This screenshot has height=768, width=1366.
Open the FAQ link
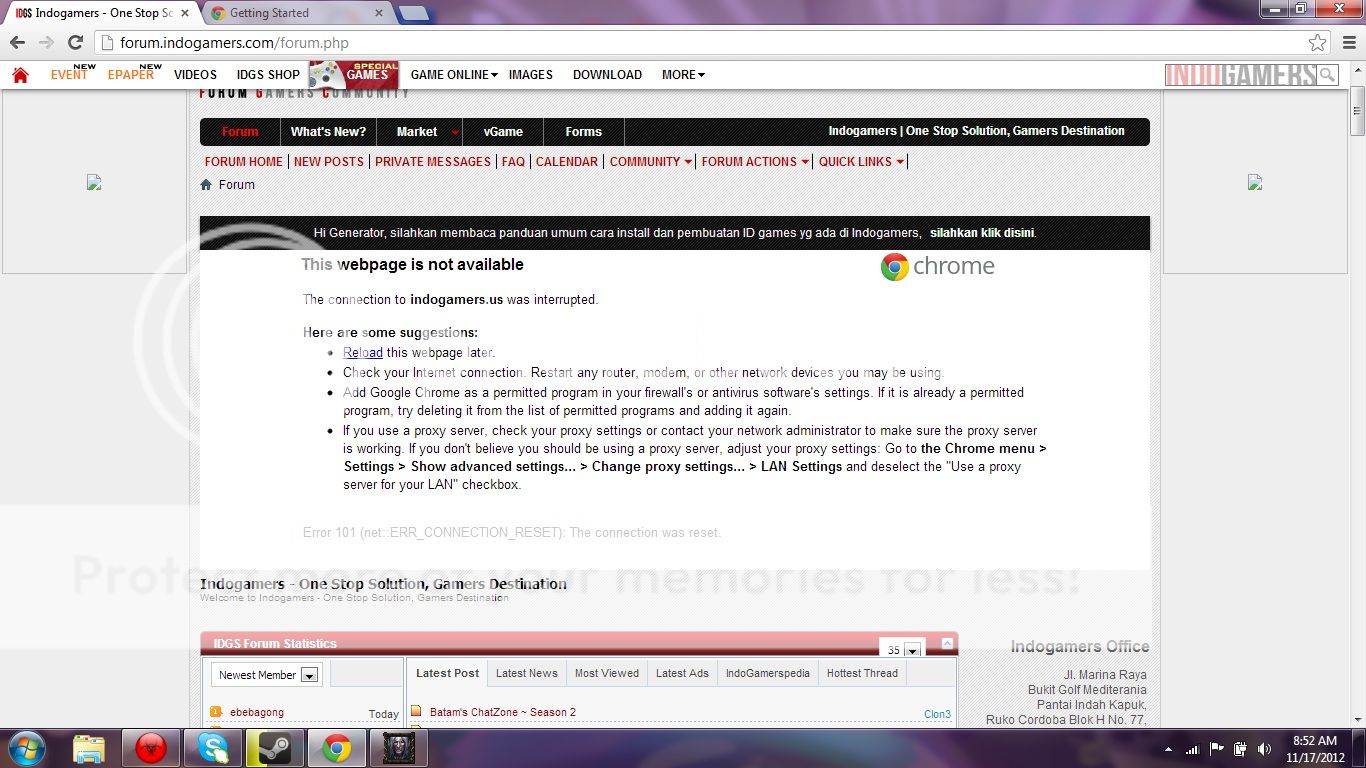(513, 161)
